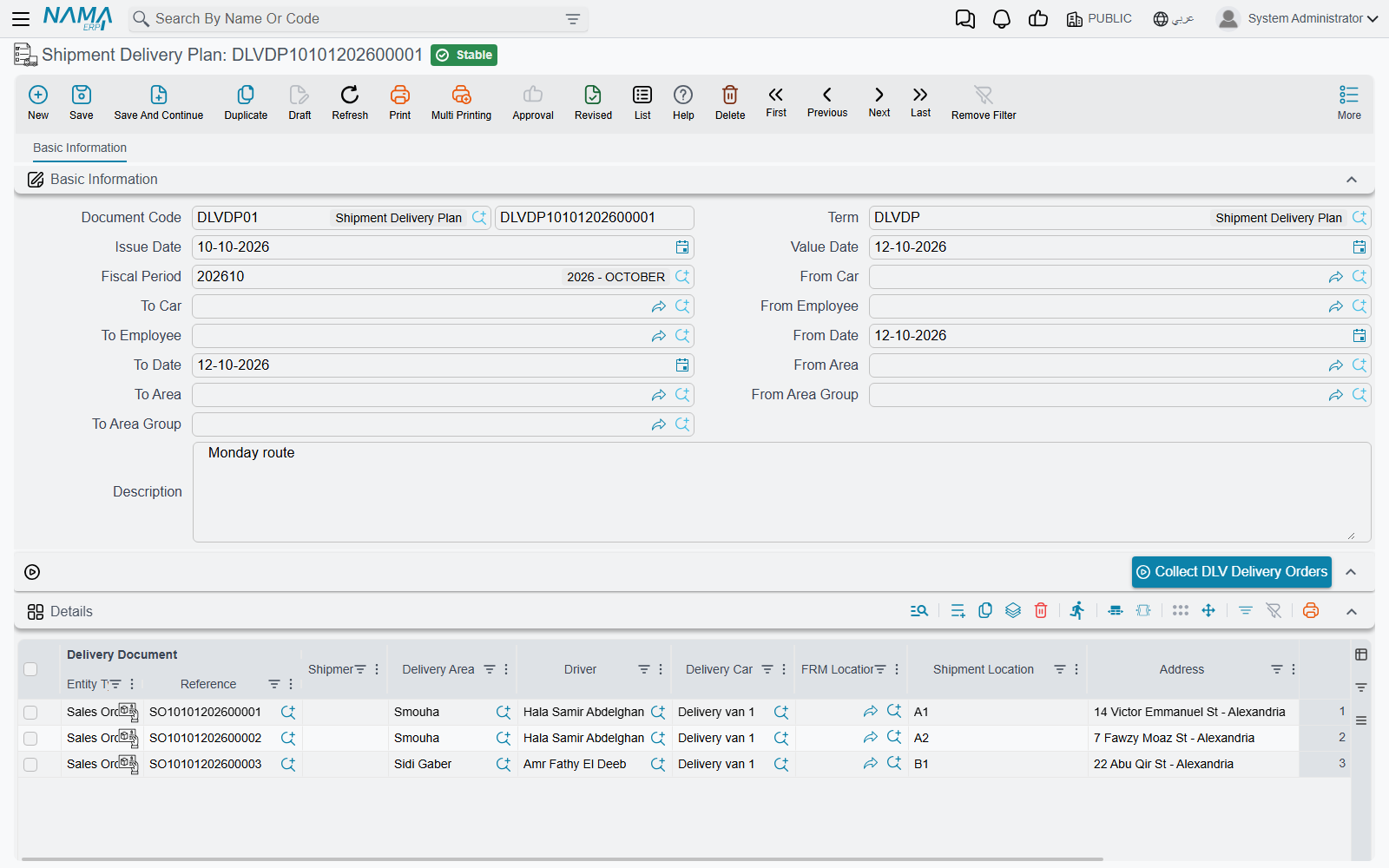Open the search bar filter options
1389x868 pixels.
[573, 19]
